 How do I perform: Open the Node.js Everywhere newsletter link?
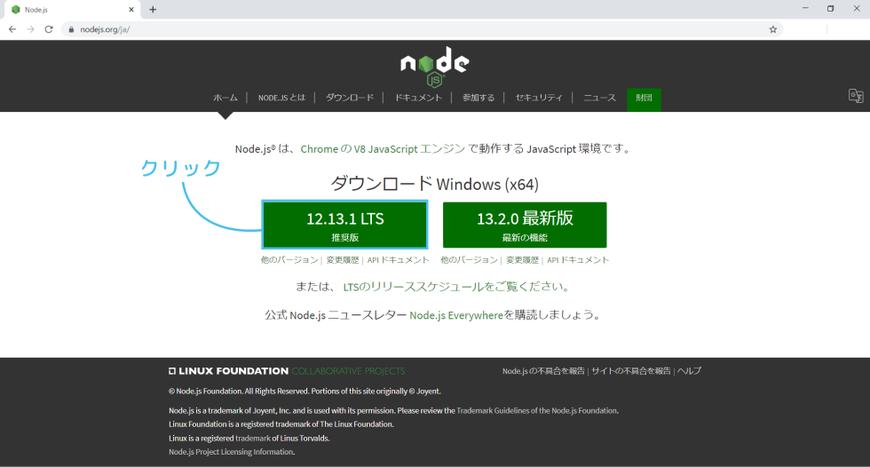pos(456,315)
